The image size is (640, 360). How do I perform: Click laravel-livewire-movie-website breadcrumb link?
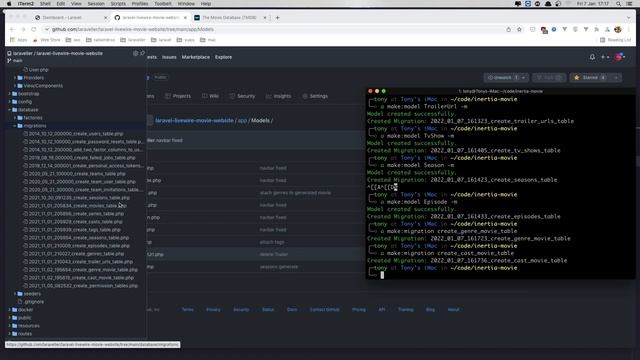[194, 121]
